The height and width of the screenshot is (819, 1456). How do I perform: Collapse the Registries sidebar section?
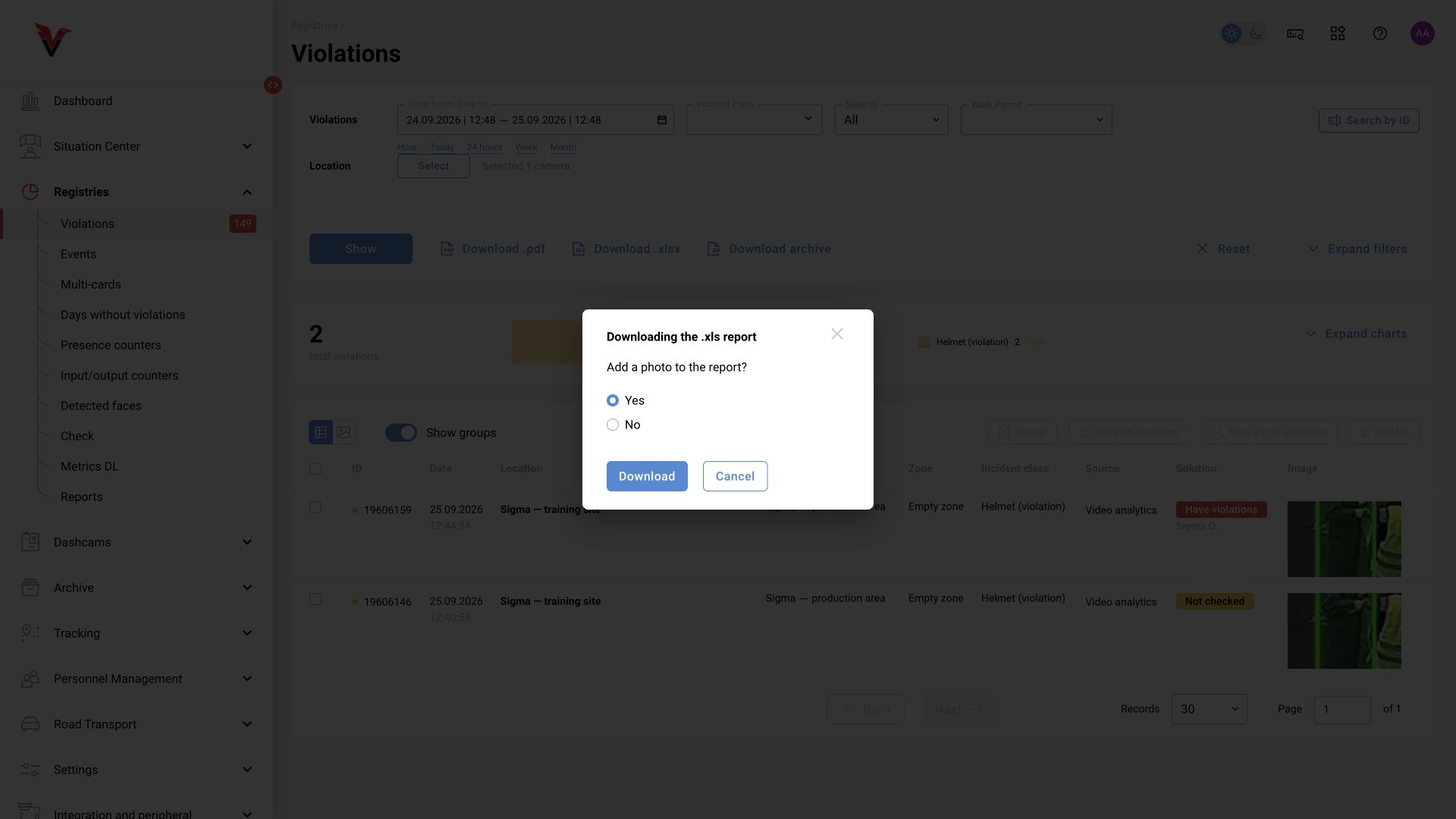coord(246,192)
